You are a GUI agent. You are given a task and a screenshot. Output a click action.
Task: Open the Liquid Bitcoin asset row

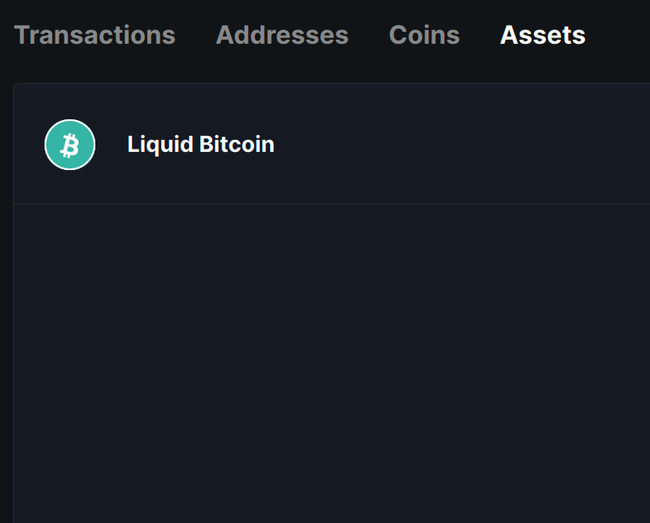(330, 145)
